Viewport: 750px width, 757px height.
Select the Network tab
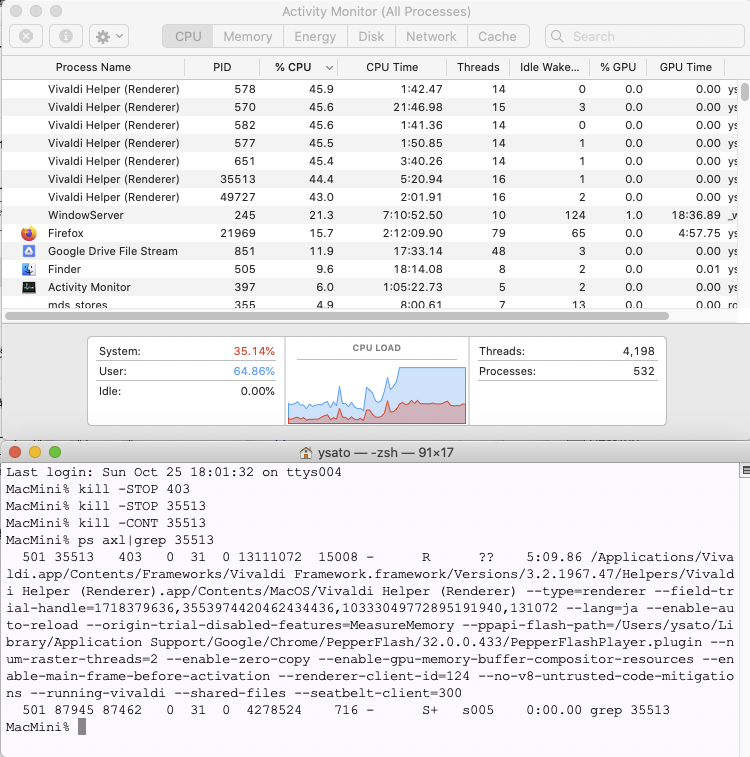pos(431,36)
